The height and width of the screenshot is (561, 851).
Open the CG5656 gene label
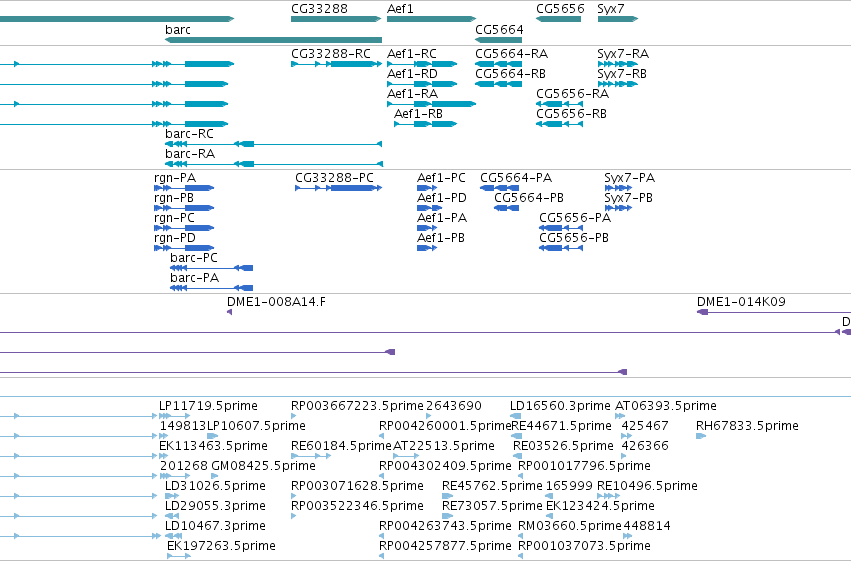(560, 9)
